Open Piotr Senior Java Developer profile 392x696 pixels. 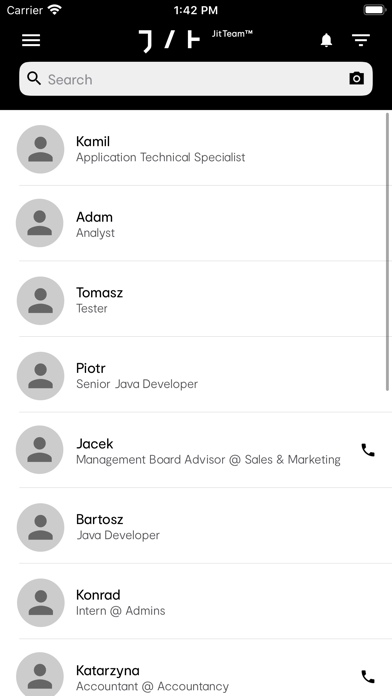pos(196,375)
